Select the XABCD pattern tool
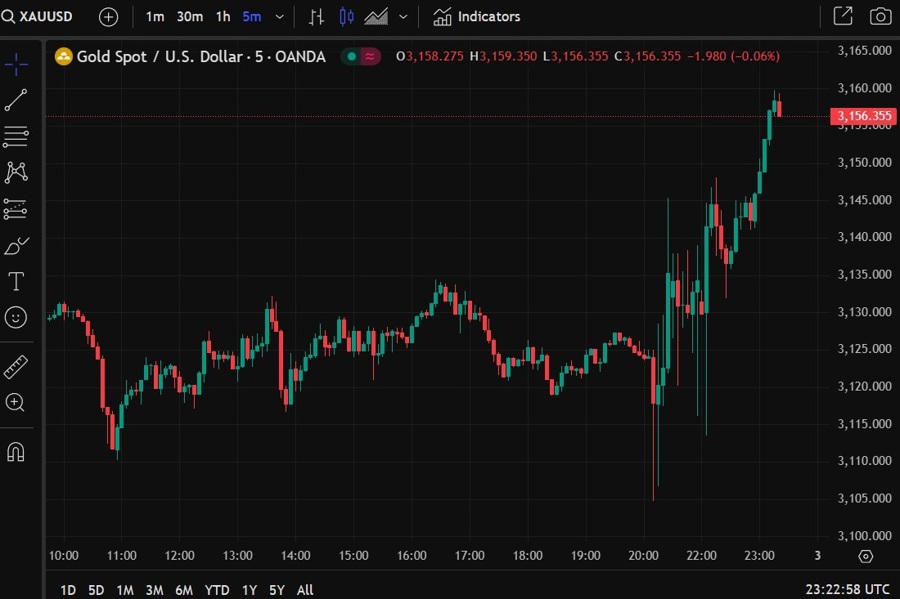Image resolution: width=900 pixels, height=599 pixels. 16,172
